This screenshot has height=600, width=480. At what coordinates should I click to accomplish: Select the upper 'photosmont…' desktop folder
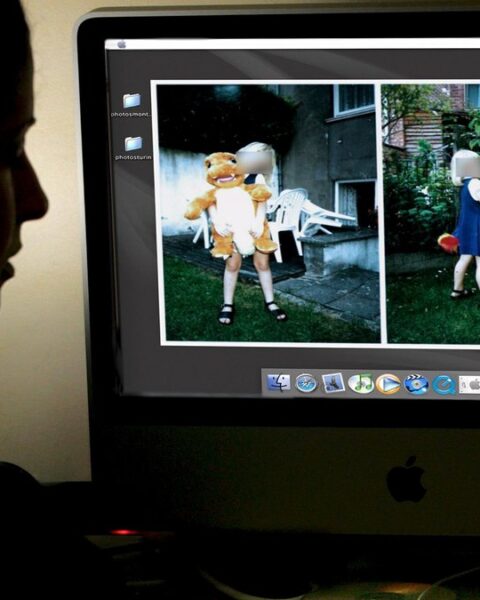(131, 104)
